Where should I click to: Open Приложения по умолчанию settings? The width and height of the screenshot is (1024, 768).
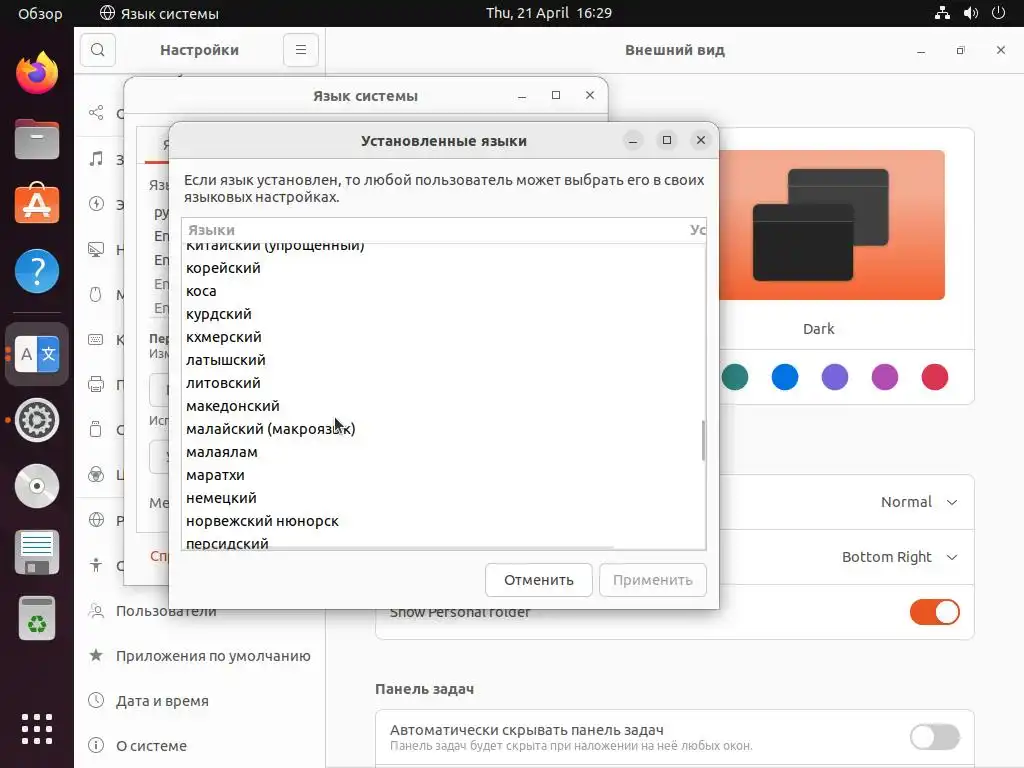coord(200,656)
